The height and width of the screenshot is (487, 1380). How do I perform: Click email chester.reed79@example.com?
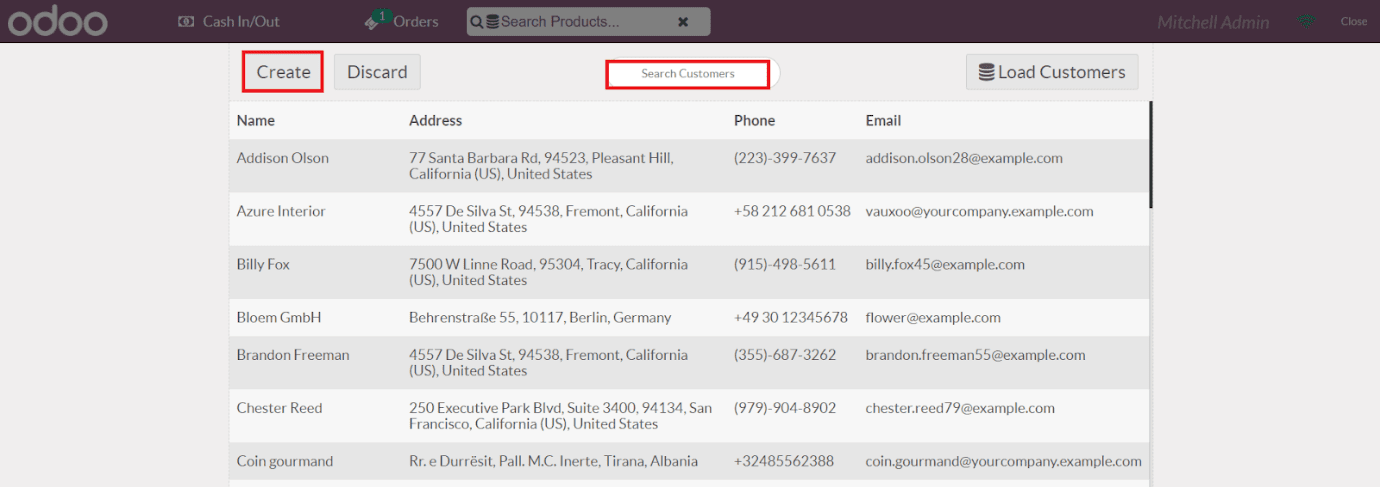click(x=960, y=408)
